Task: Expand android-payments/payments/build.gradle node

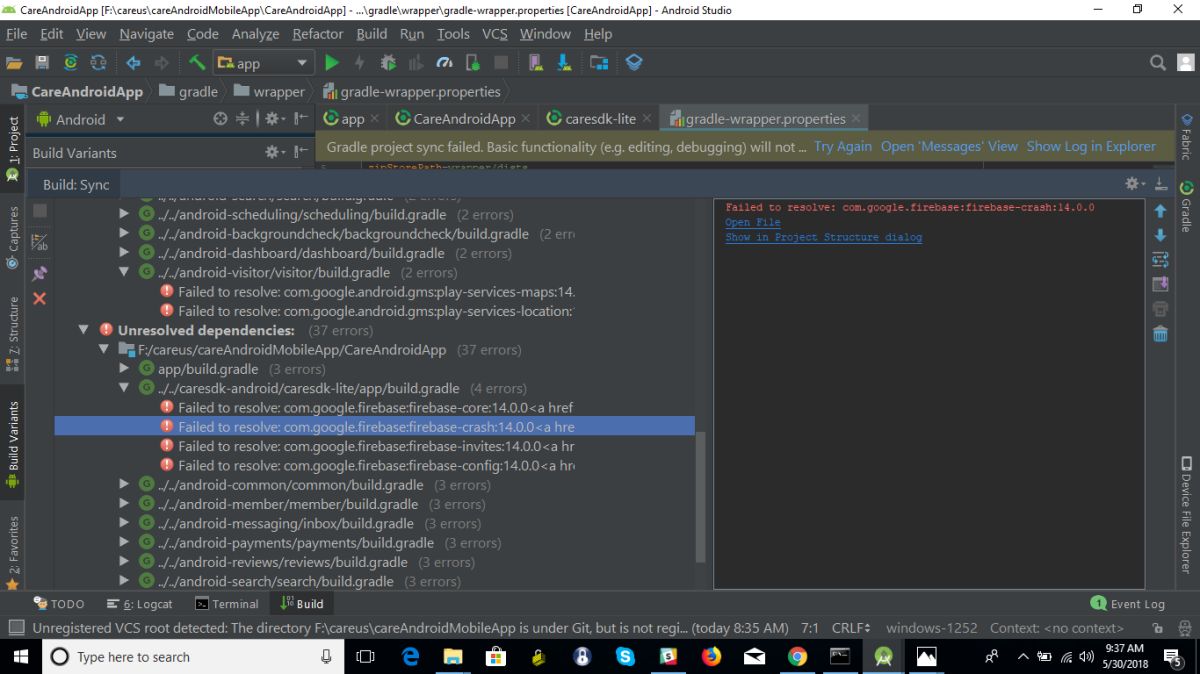Action: [x=124, y=543]
